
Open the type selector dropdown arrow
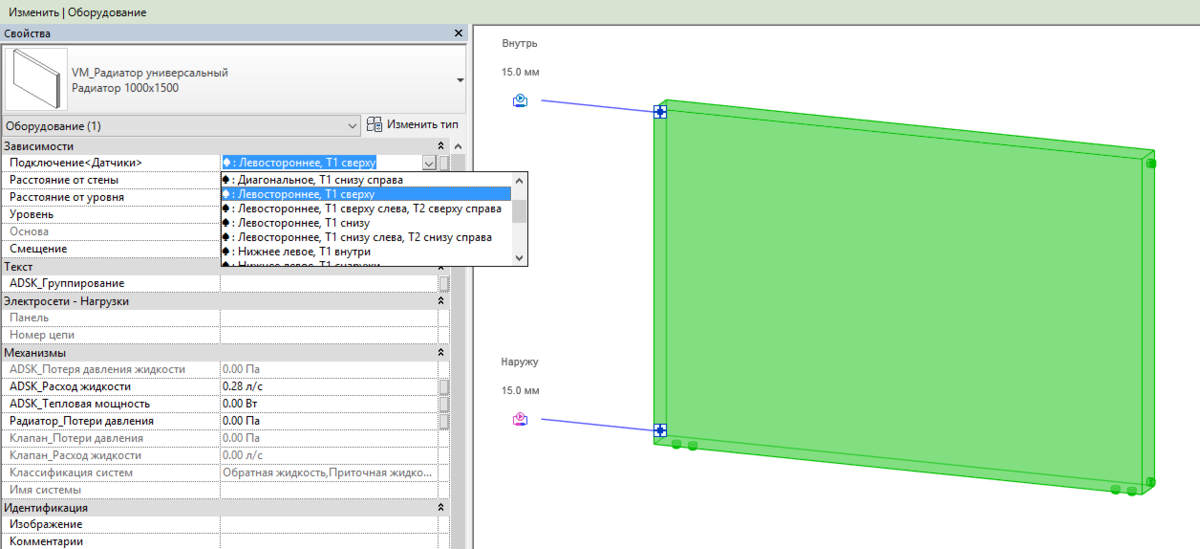click(460, 80)
